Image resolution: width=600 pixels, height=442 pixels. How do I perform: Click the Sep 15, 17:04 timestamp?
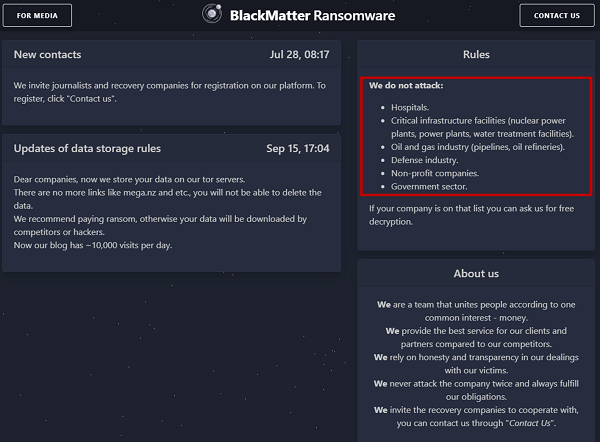click(x=298, y=148)
